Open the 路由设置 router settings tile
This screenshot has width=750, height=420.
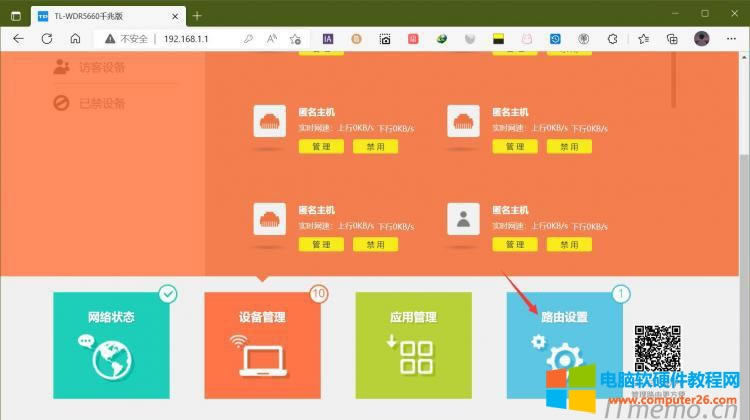(564, 347)
